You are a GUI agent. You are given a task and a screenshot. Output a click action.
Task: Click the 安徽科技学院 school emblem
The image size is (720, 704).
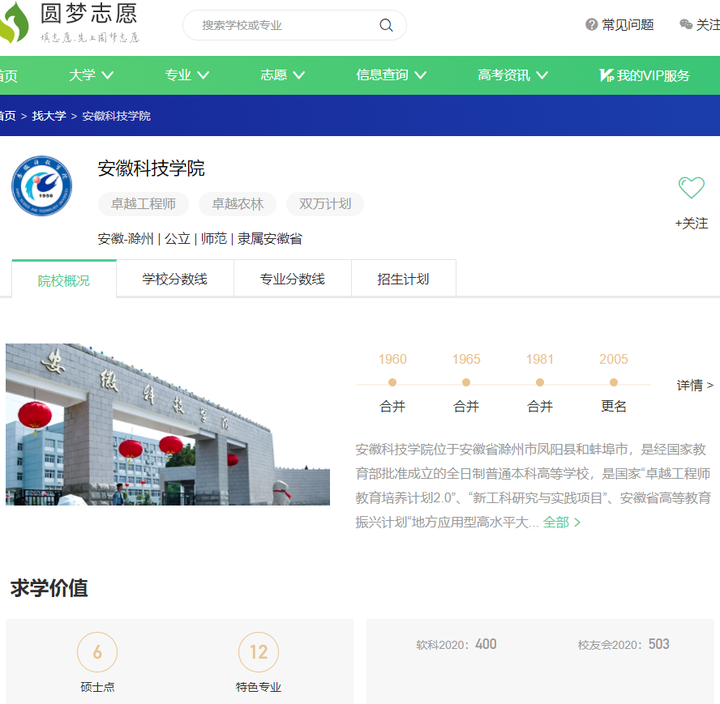pyautogui.click(x=42, y=186)
